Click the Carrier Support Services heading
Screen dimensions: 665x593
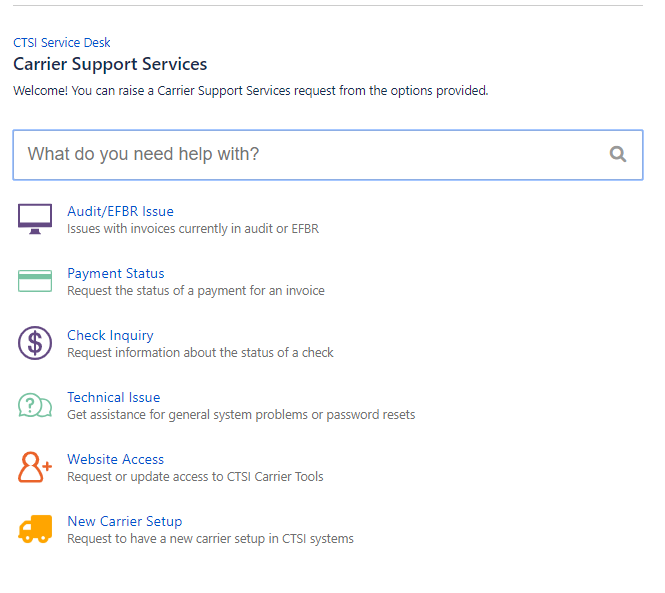tap(110, 64)
